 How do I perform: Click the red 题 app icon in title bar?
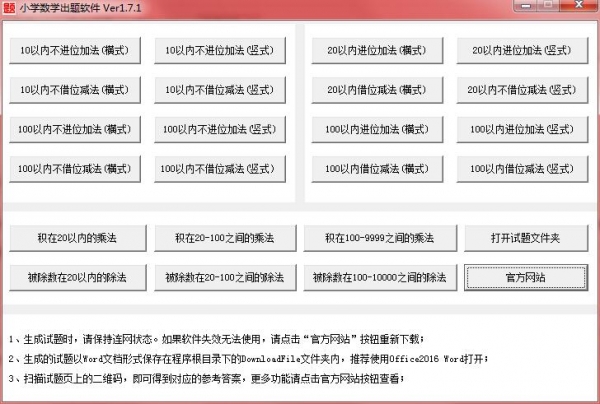click(9, 7)
